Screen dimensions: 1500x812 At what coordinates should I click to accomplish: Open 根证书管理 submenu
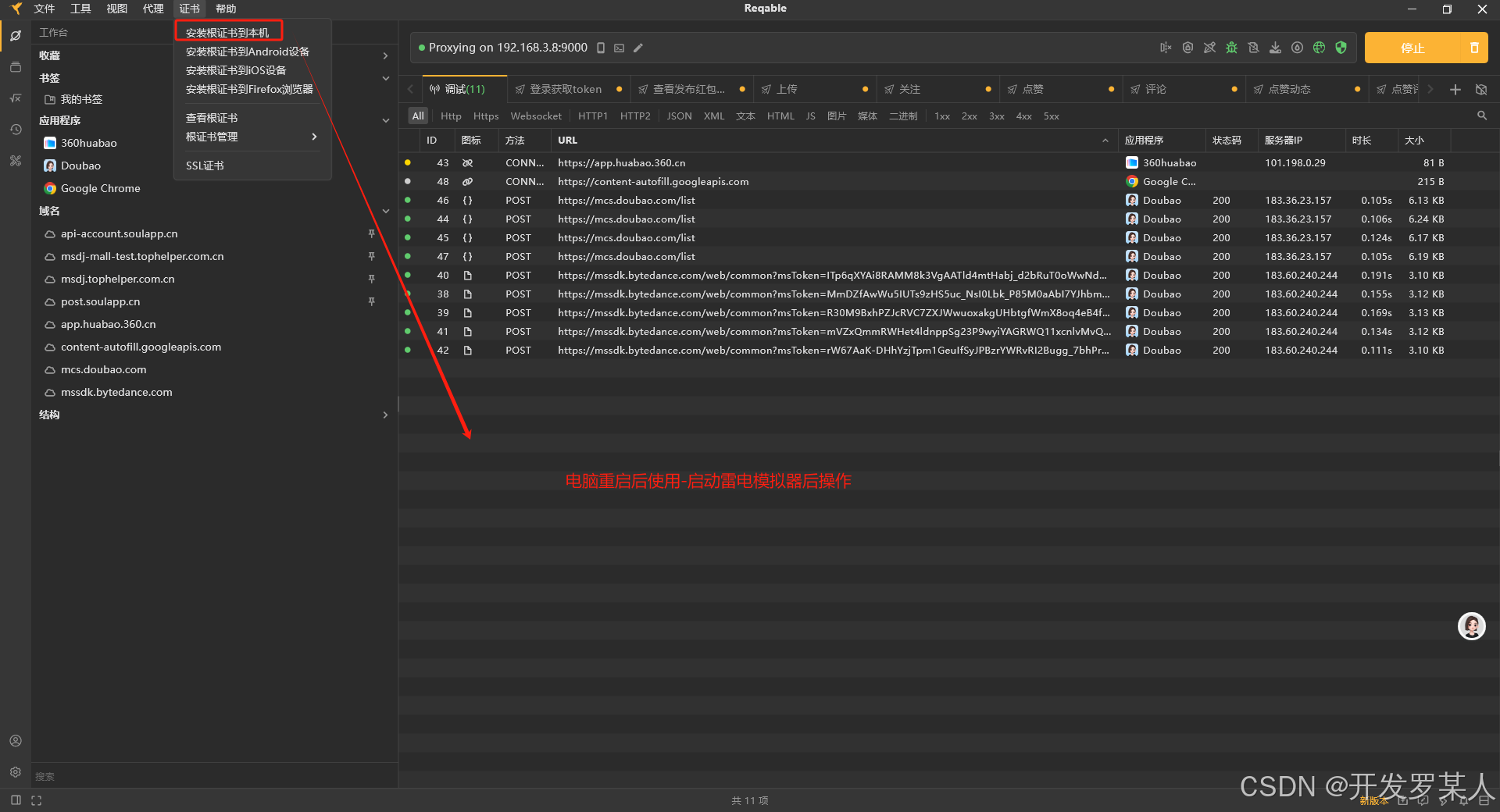(x=252, y=137)
